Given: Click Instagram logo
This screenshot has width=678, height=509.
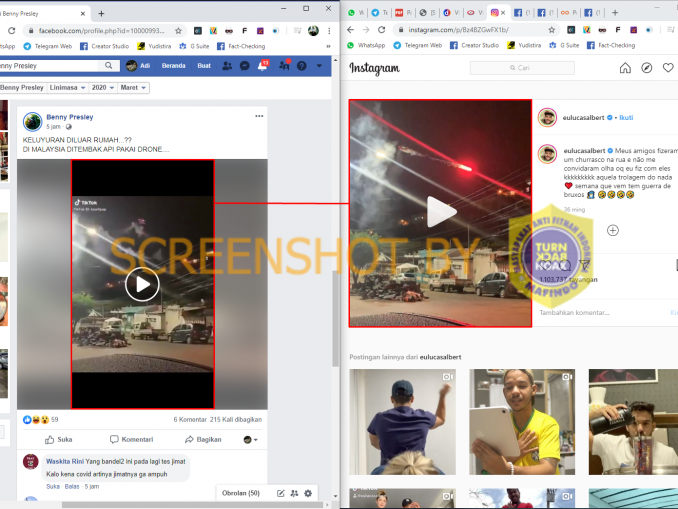Looking at the screenshot, I should pyautogui.click(x=374, y=68).
